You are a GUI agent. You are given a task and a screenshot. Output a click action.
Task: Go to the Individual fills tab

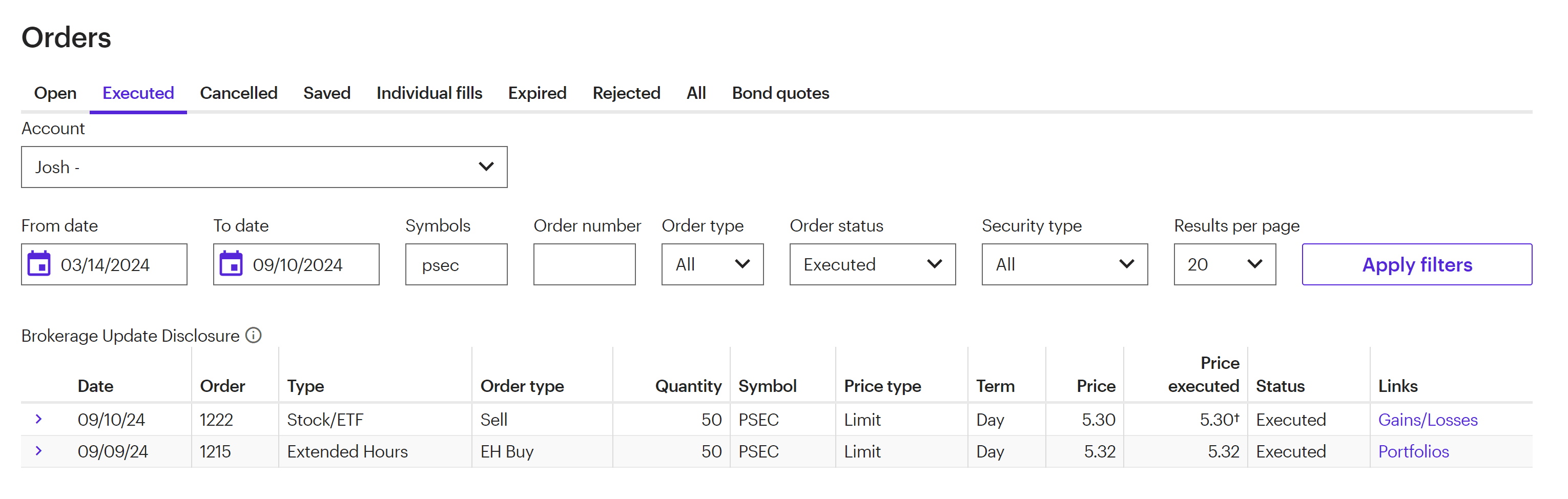[x=429, y=93]
